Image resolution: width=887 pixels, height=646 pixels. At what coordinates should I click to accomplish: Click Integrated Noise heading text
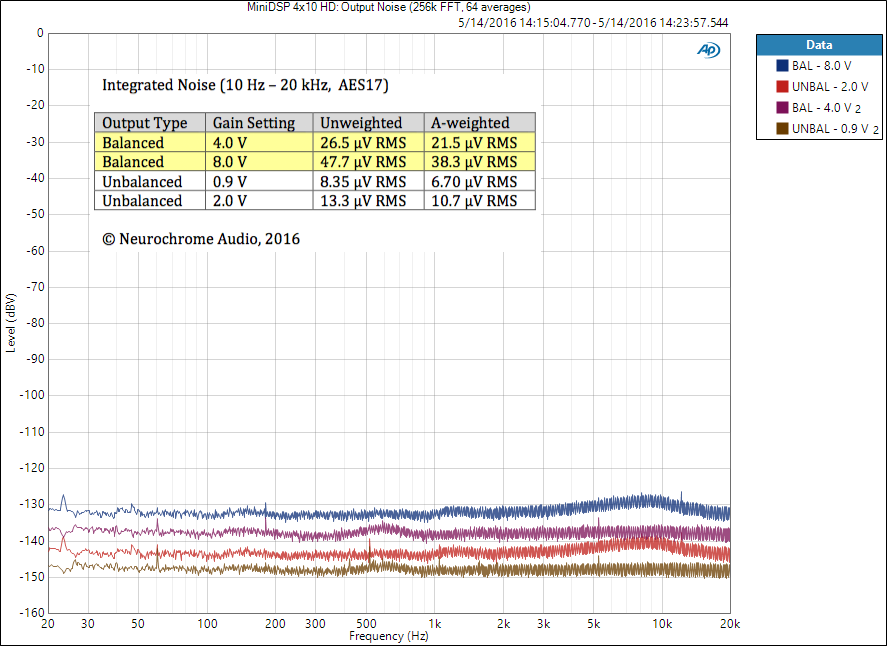pos(245,85)
